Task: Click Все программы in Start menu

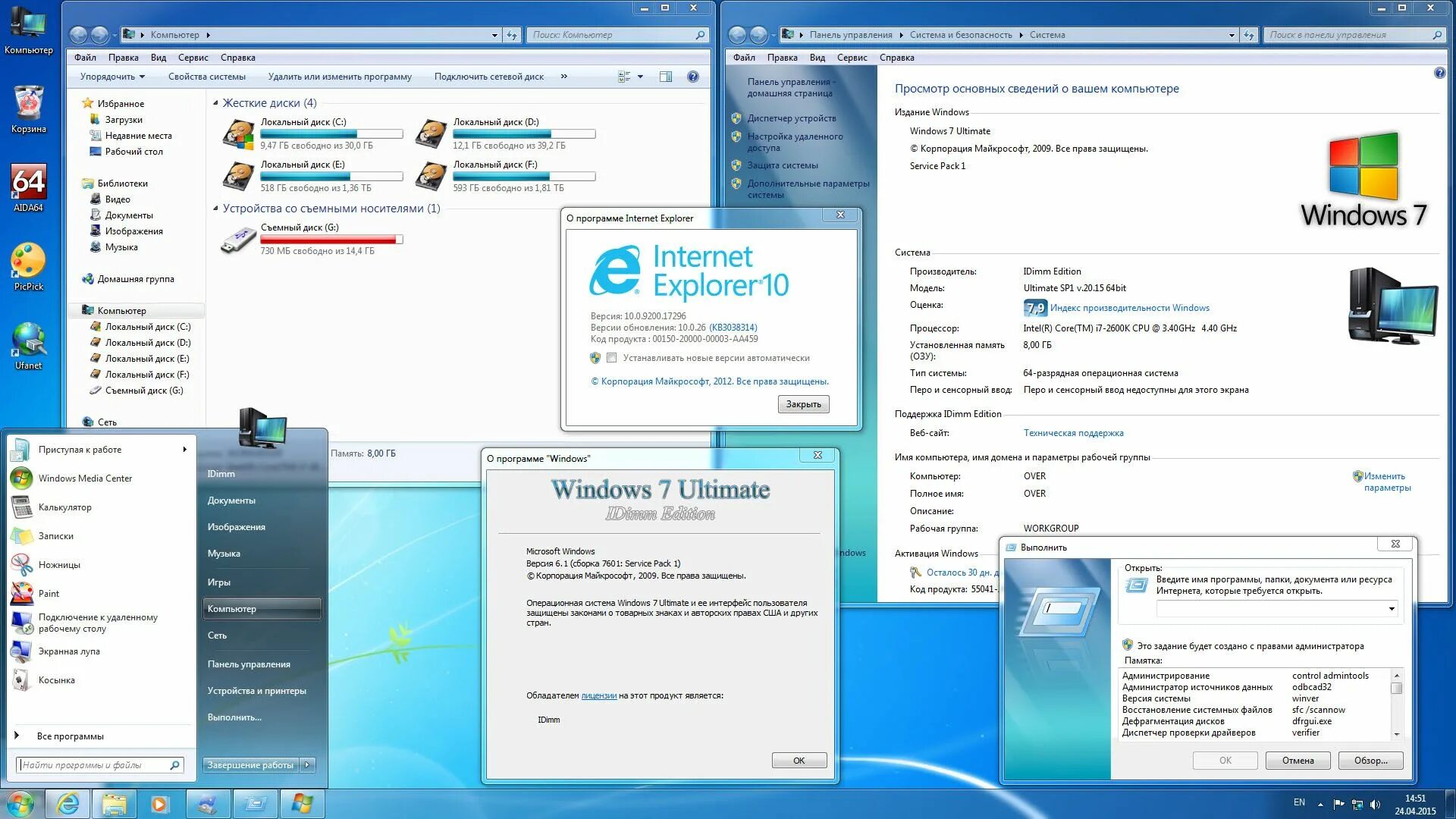Action: click(70, 736)
